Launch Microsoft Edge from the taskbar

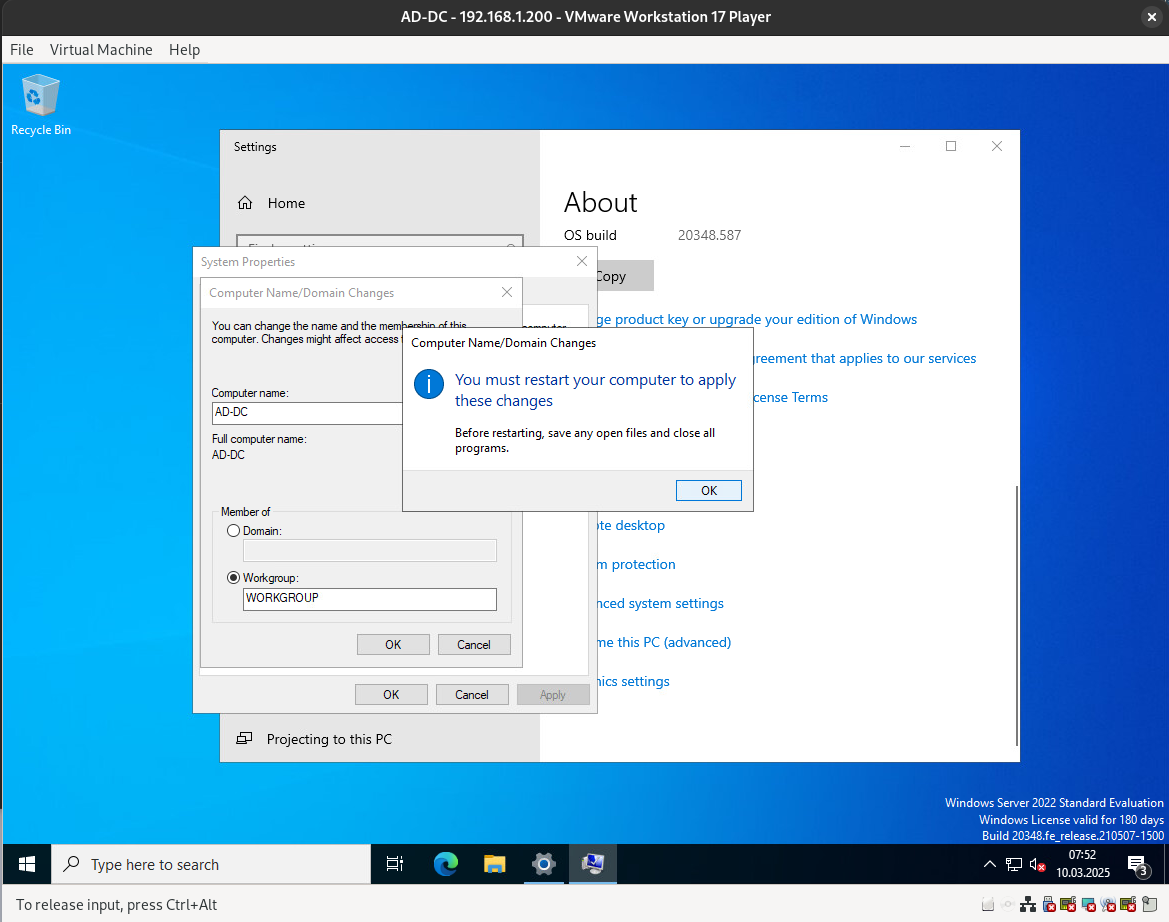pyautogui.click(x=445, y=864)
